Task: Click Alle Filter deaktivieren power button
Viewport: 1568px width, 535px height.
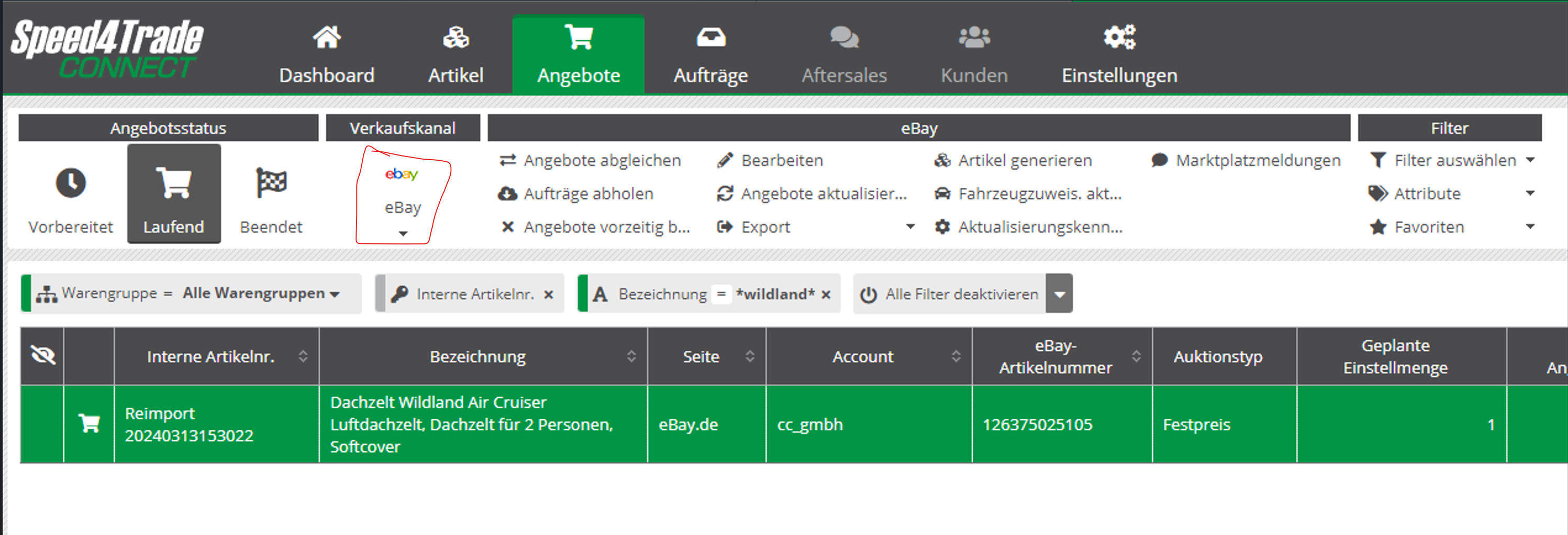Action: [x=949, y=294]
